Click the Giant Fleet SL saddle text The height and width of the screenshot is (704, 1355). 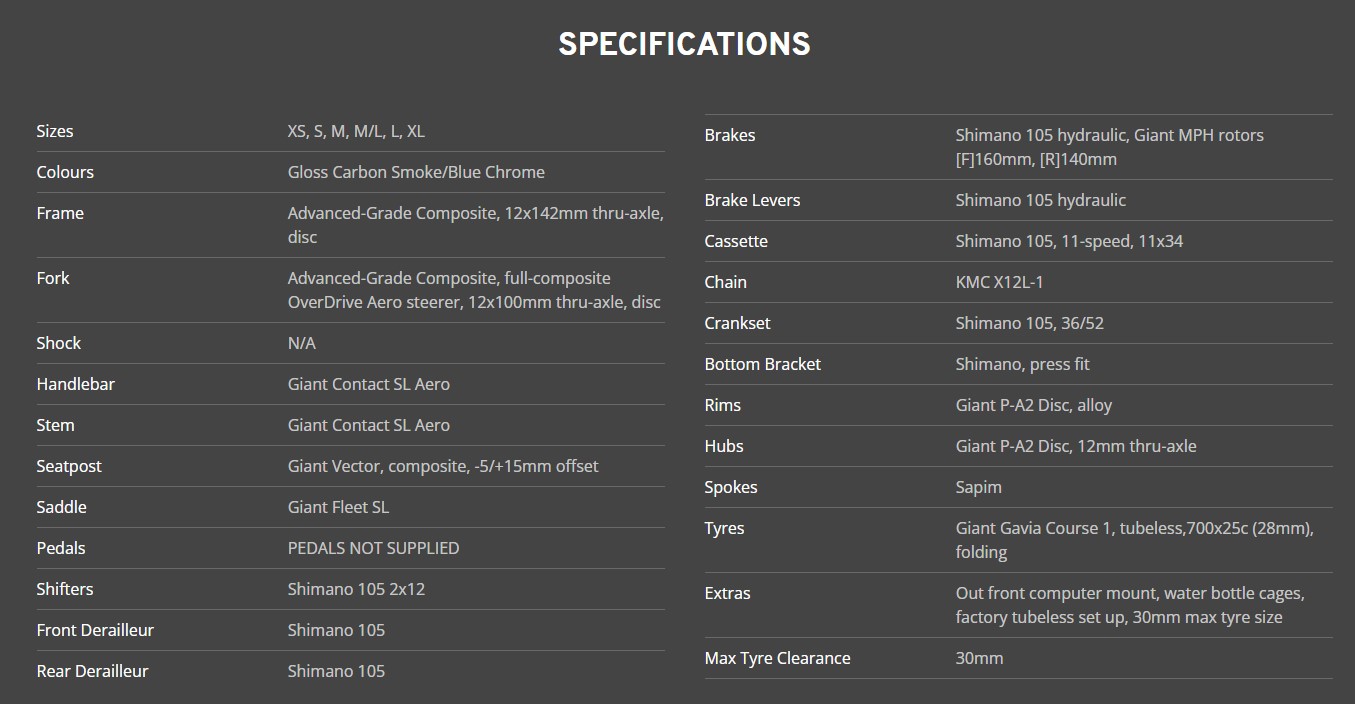click(x=338, y=507)
